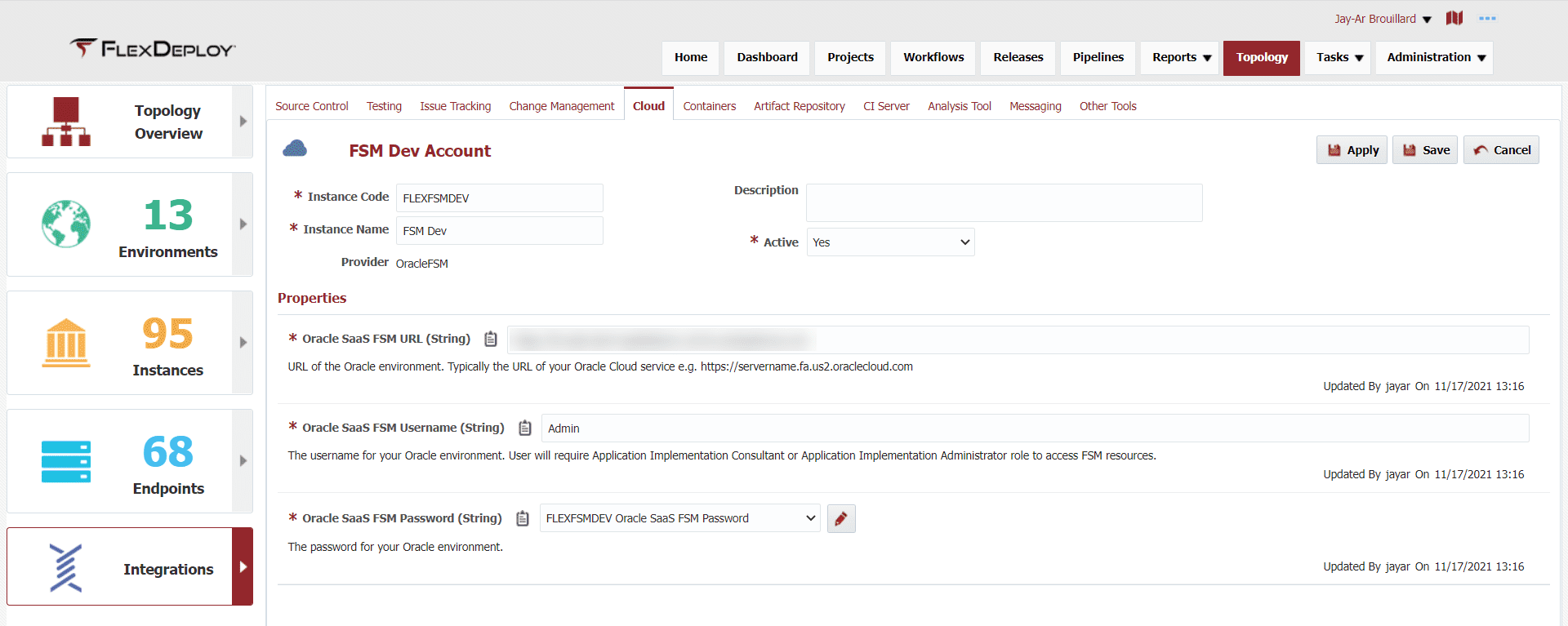This screenshot has width=1568, height=626.
Task: Open the Releases menu
Action: (1018, 58)
